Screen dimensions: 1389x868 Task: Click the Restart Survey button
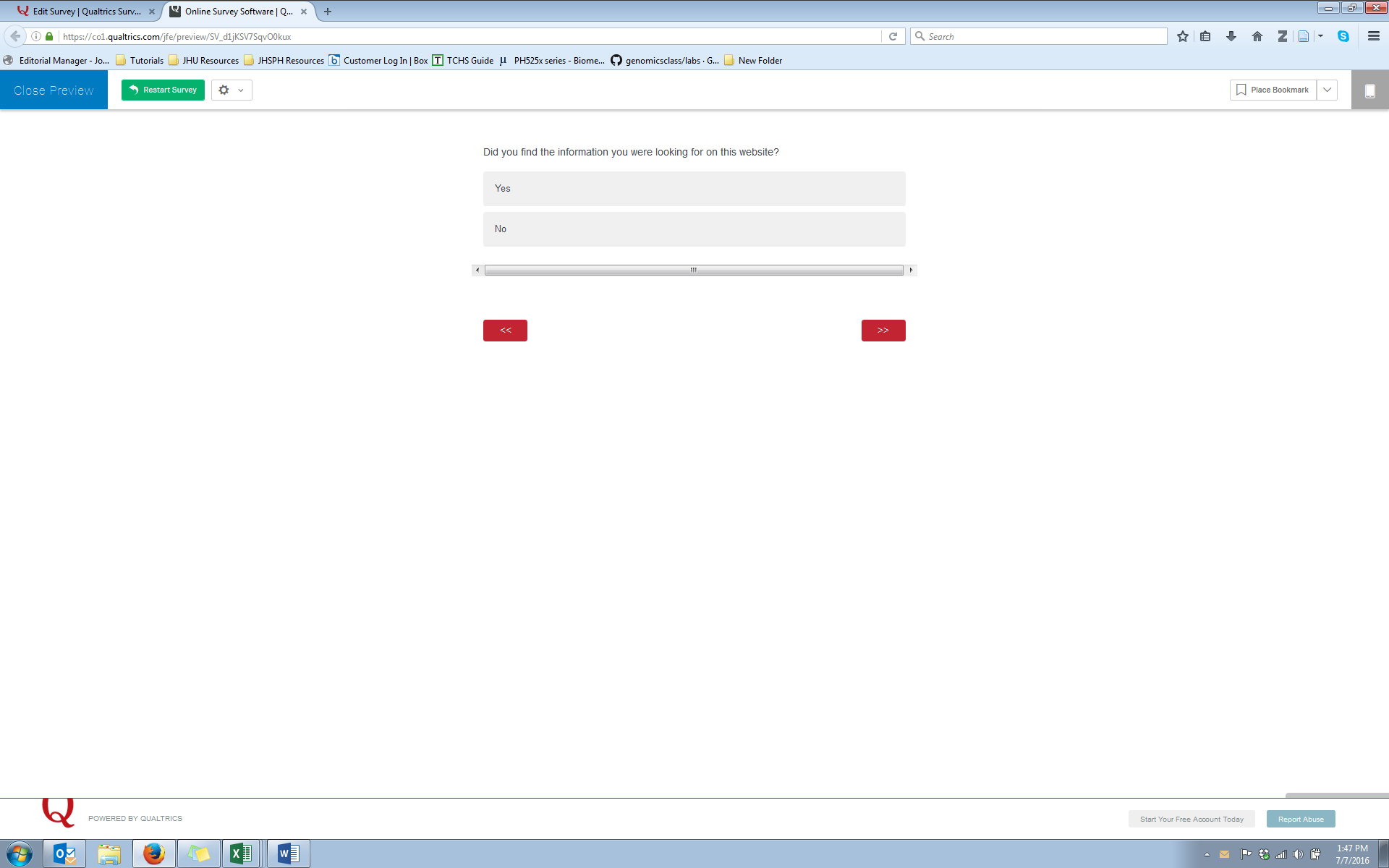click(x=163, y=90)
